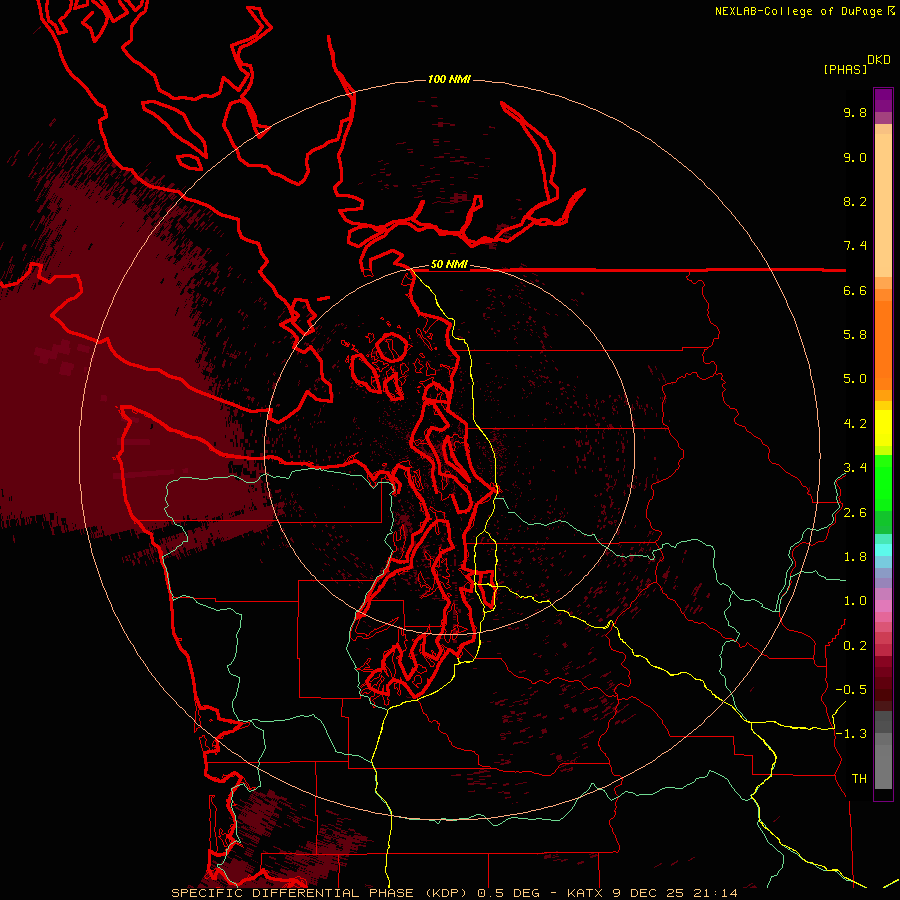This screenshot has width=900, height=900.
Task: Click the 5.8 value on color scale
Action: [855, 335]
